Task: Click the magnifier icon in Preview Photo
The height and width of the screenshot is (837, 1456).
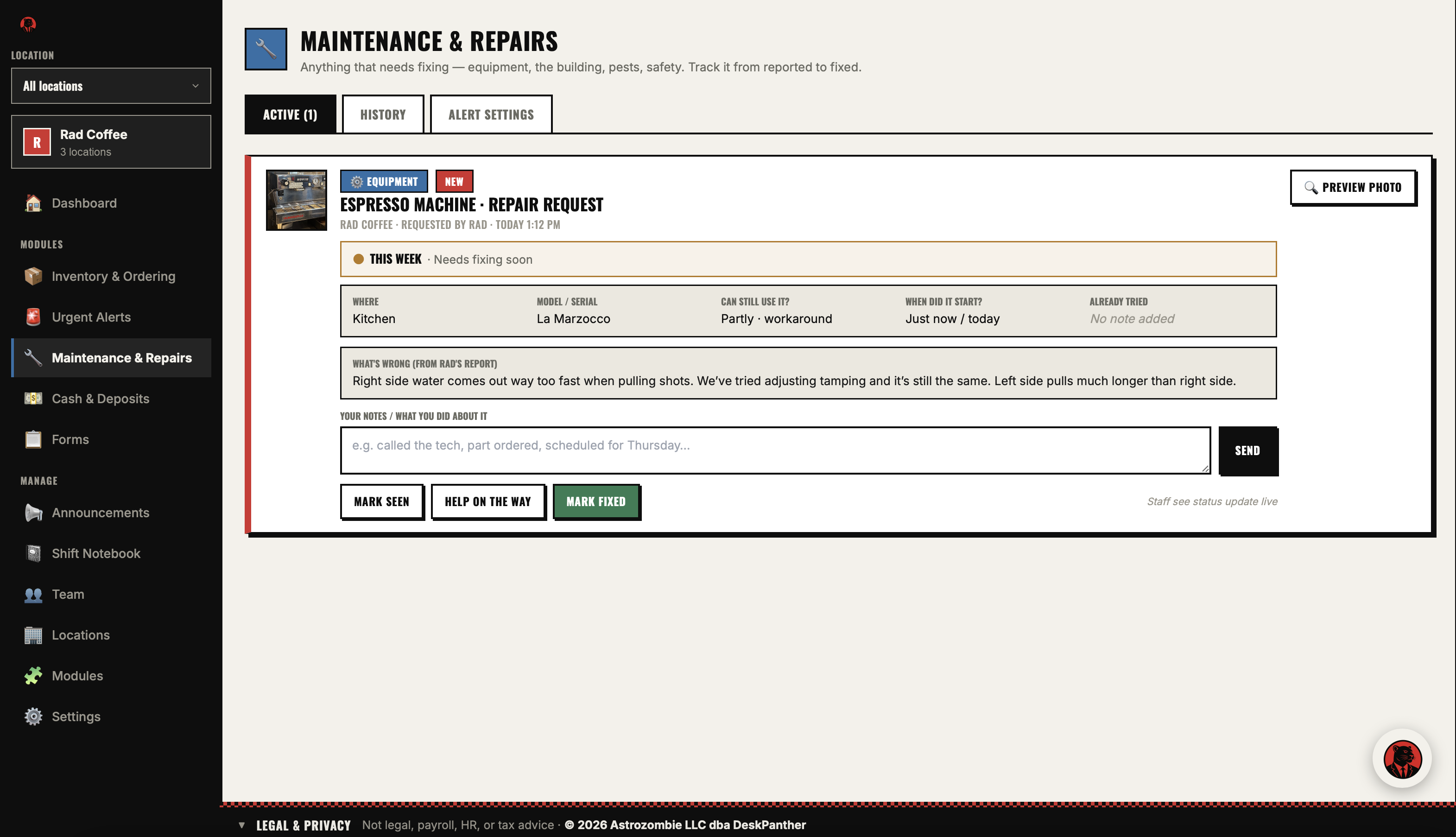Action: 1310,187
